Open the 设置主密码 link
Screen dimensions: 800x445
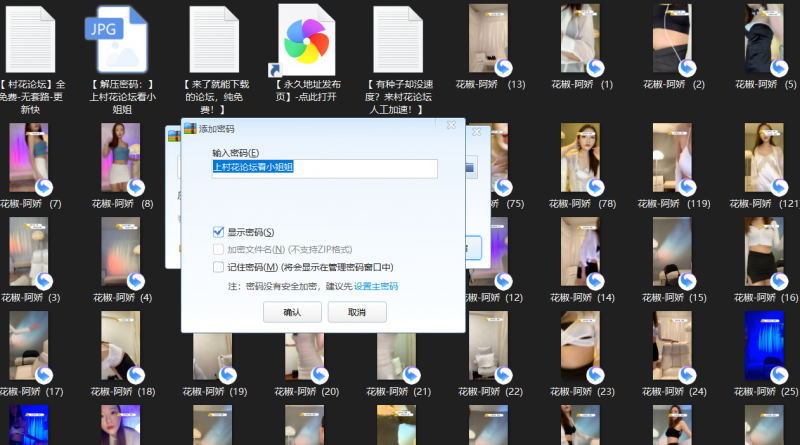376,286
